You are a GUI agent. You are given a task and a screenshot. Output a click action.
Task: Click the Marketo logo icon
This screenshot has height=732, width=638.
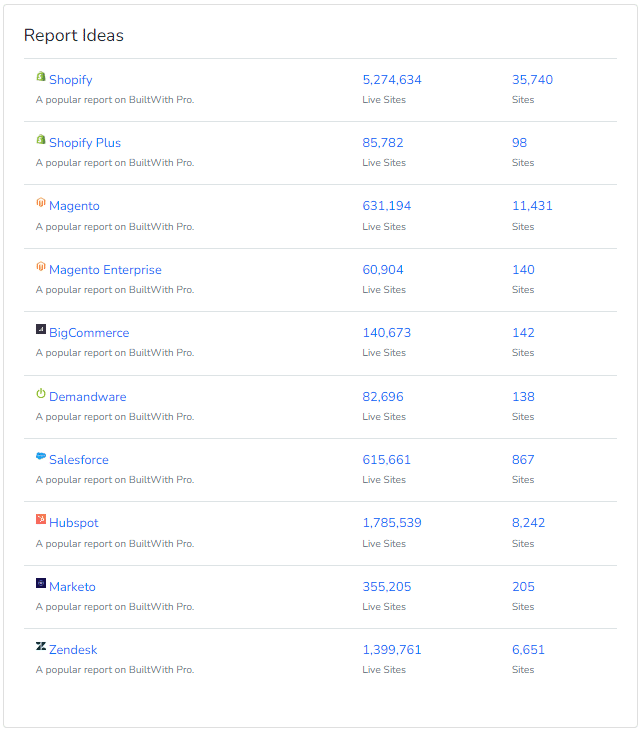[x=41, y=584]
